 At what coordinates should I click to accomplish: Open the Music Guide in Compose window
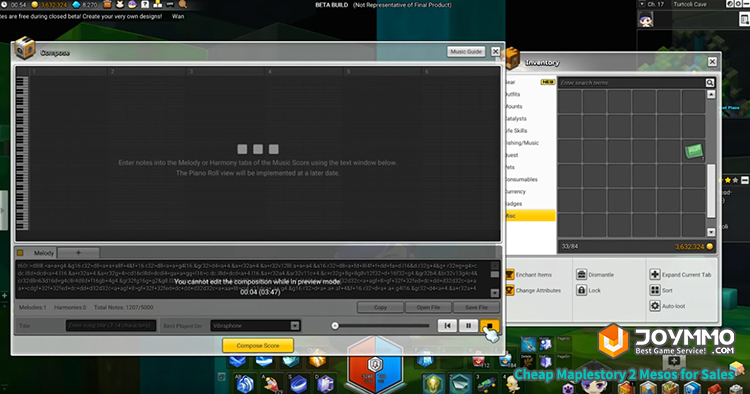tap(466, 52)
